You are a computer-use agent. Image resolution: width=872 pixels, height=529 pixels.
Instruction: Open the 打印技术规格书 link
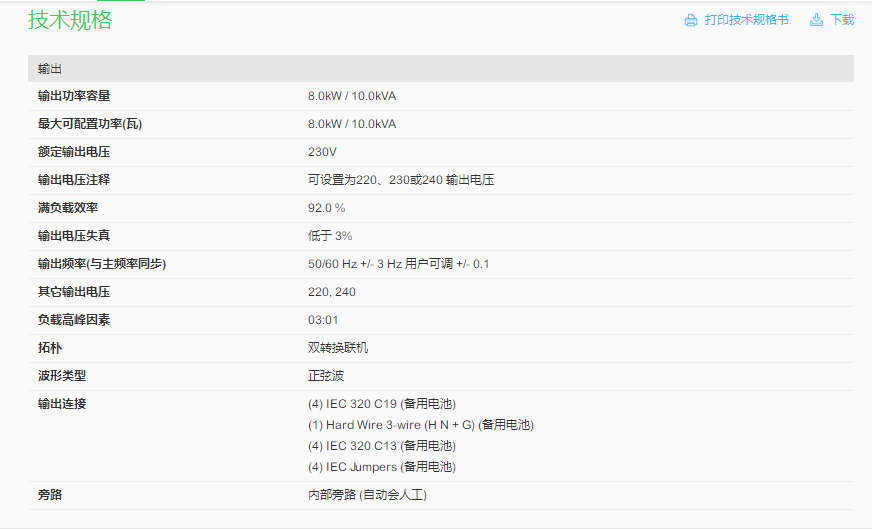[746, 20]
